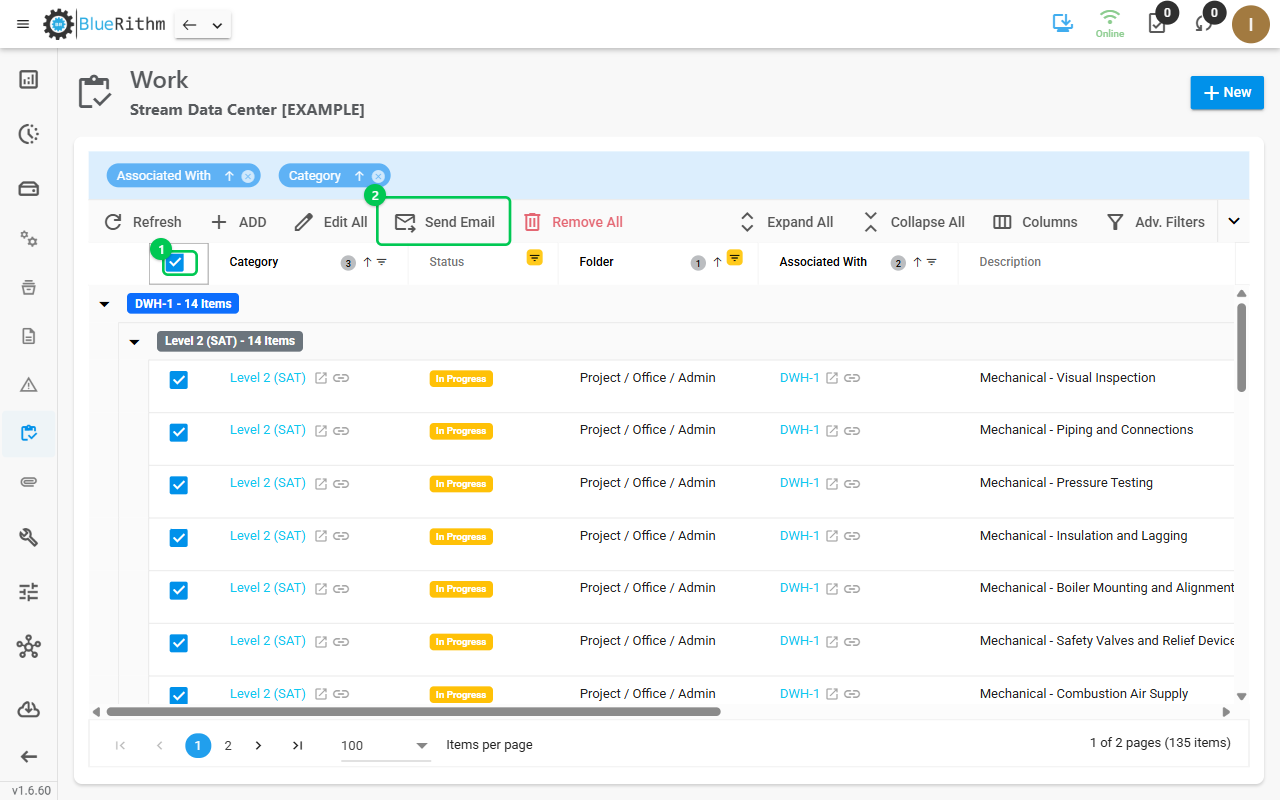Open the tasks checklist badge icon

[x=1157, y=23]
